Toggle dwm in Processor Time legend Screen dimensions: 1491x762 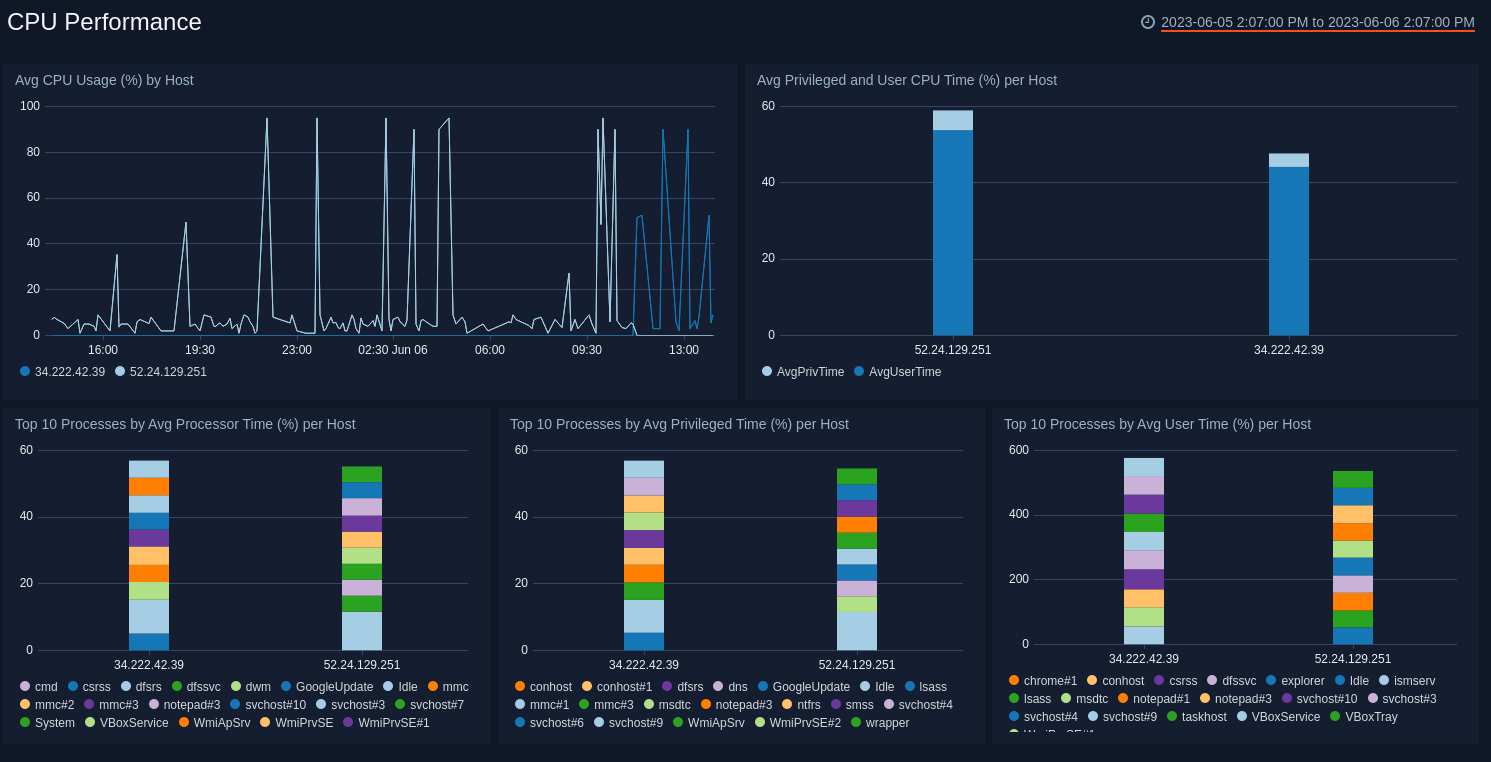(x=250, y=687)
